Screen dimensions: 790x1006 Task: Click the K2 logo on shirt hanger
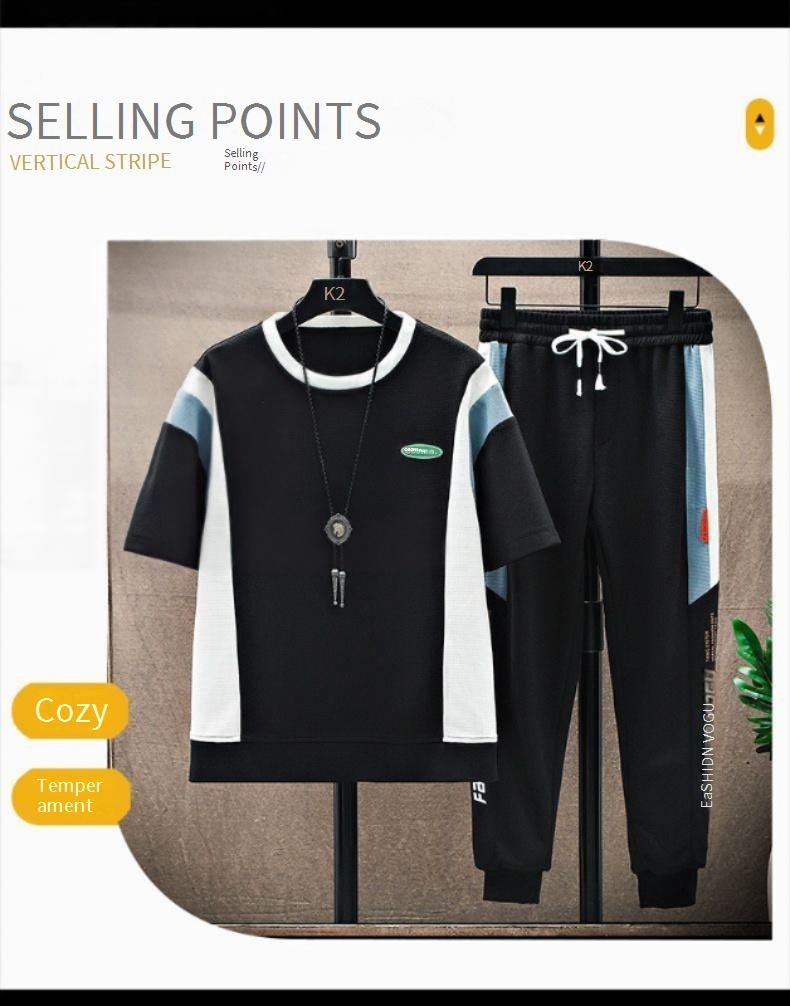point(334,293)
